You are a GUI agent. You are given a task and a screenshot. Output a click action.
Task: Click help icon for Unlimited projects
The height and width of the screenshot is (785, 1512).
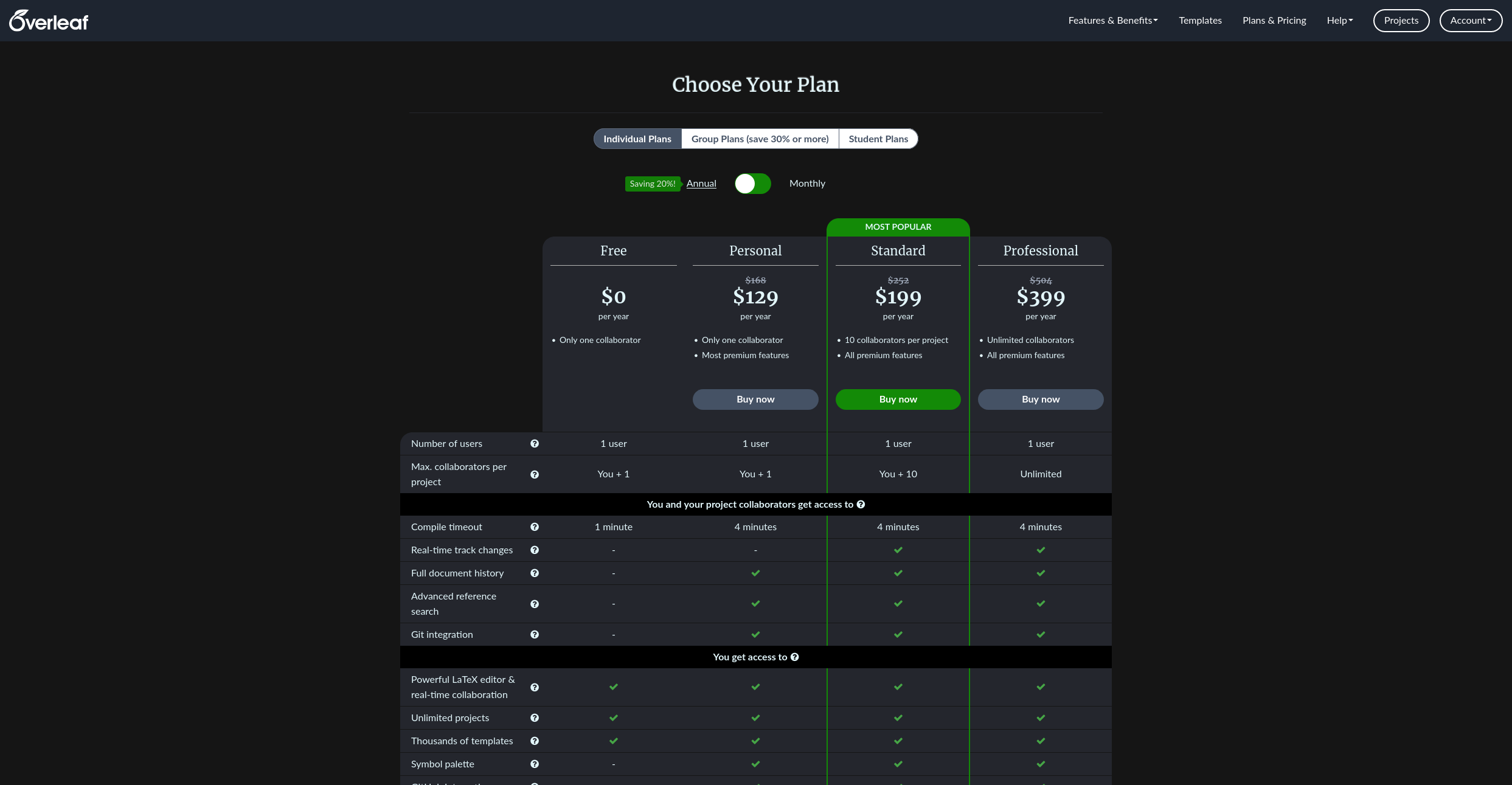(535, 718)
